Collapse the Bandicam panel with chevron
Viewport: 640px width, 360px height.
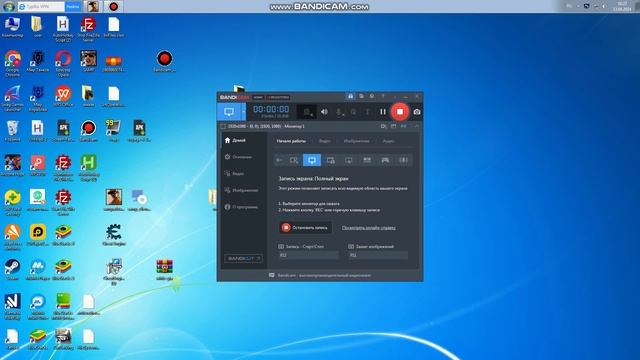pyautogui.click(x=417, y=127)
